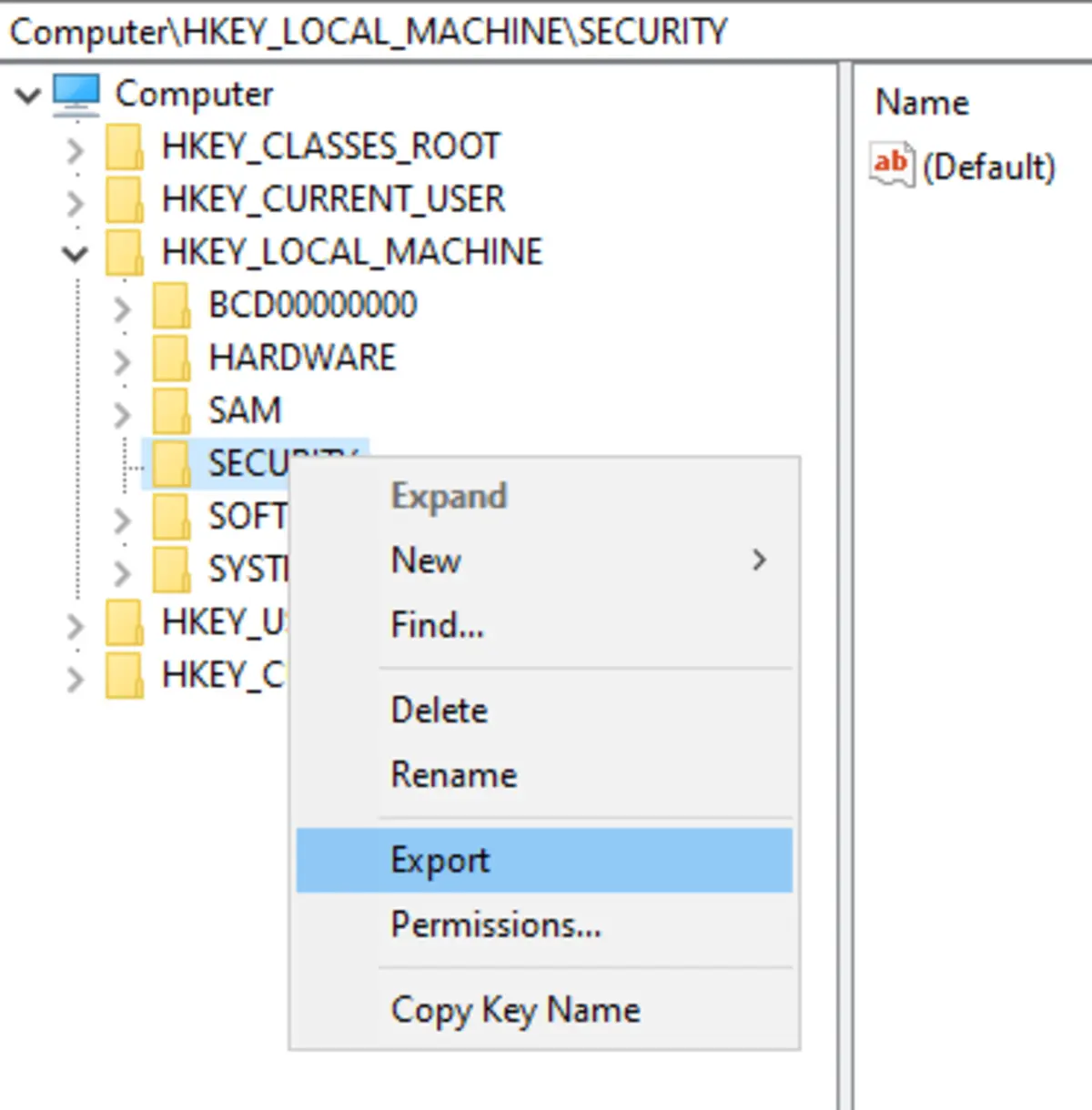
Task: Click Export in the context menu
Action: tap(544, 860)
